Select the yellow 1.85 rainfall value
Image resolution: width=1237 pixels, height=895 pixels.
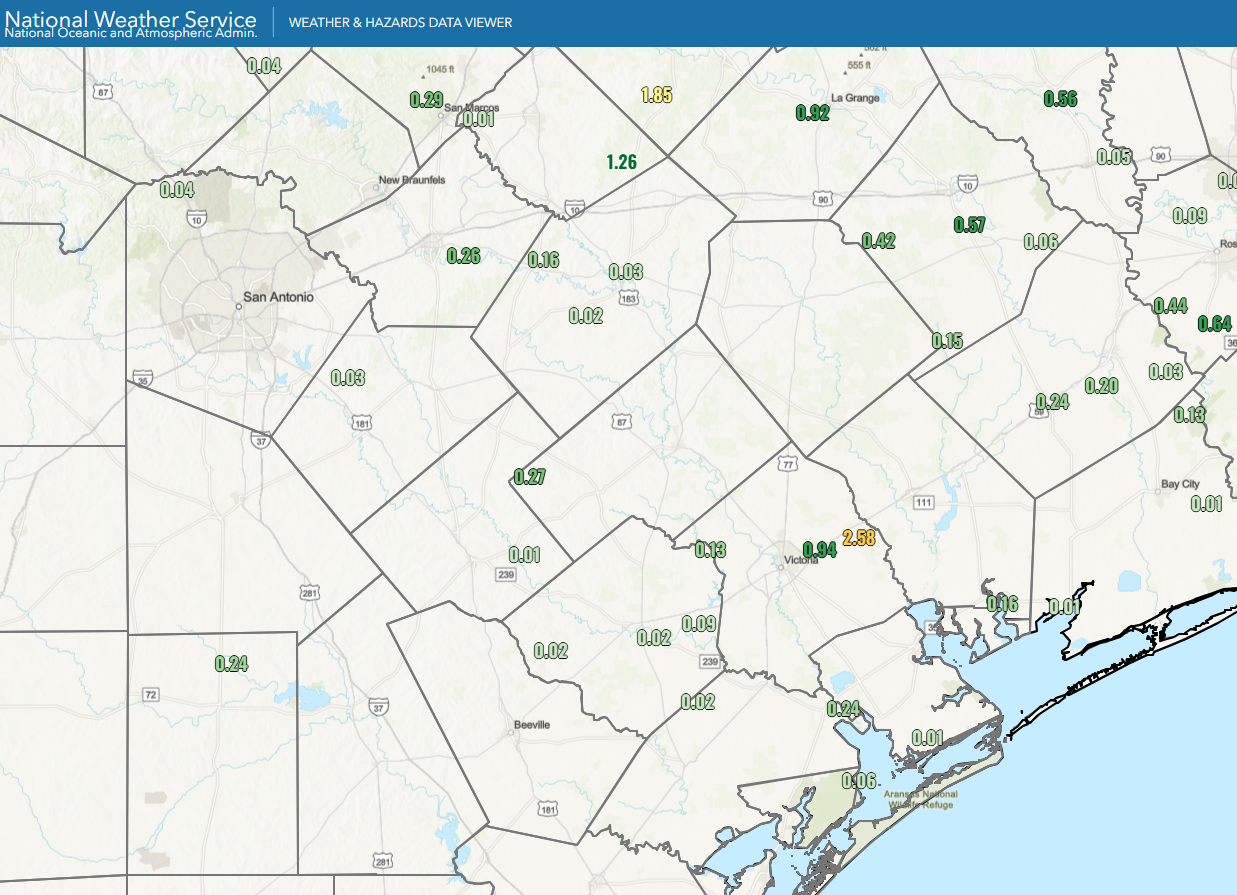(x=656, y=96)
